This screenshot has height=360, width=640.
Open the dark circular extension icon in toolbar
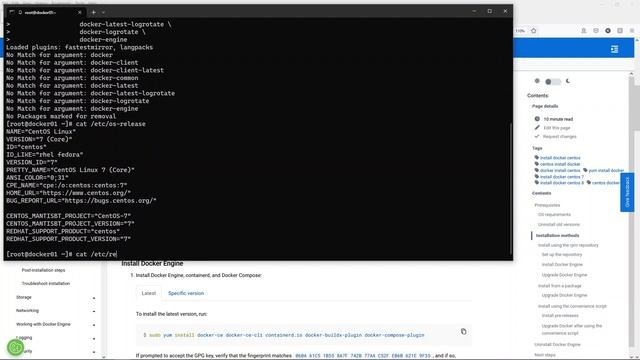tap(608, 31)
